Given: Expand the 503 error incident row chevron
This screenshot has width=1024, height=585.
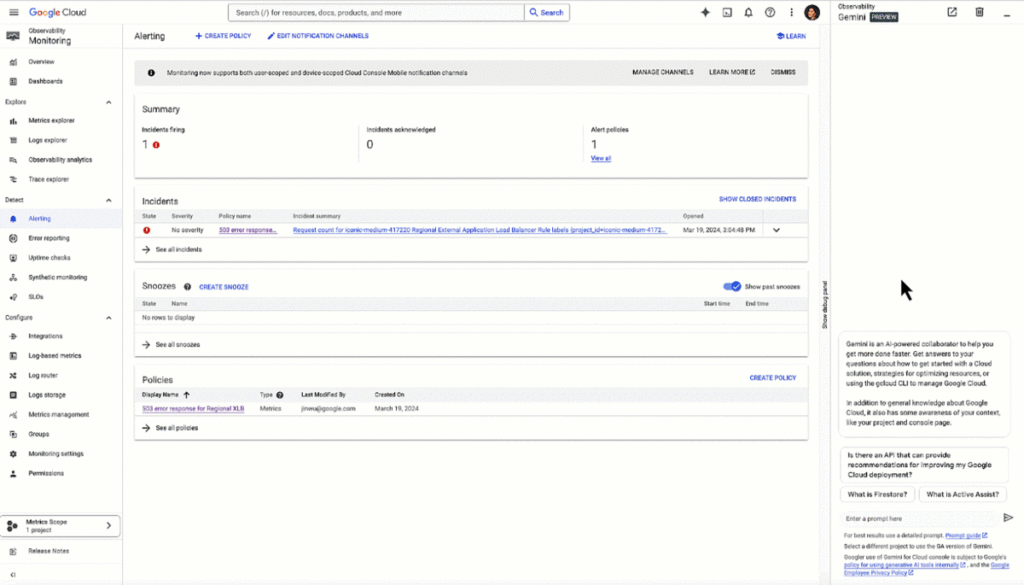Looking at the screenshot, I should [x=776, y=230].
